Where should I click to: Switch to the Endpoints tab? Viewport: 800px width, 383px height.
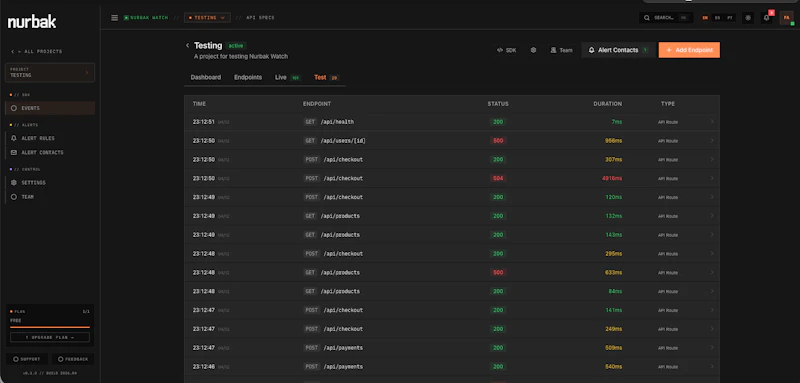pyautogui.click(x=248, y=78)
